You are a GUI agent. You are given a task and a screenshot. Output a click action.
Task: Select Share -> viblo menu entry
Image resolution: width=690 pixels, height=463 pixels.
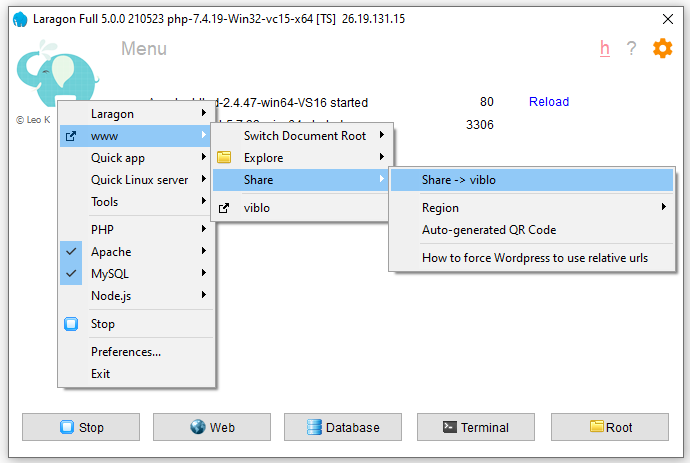coord(532,180)
